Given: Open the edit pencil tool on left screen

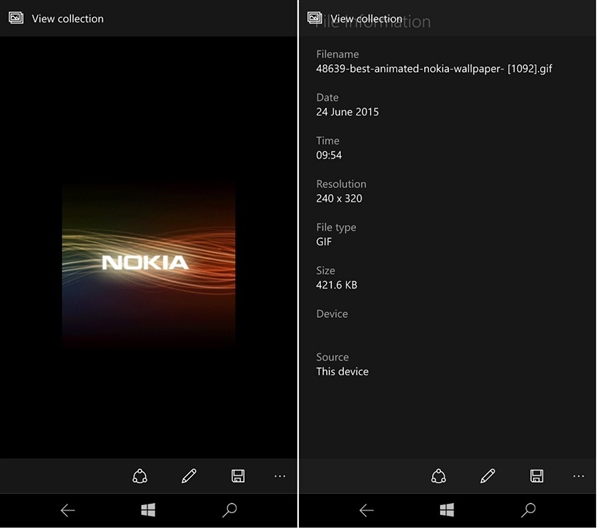Looking at the screenshot, I should coord(189,476).
